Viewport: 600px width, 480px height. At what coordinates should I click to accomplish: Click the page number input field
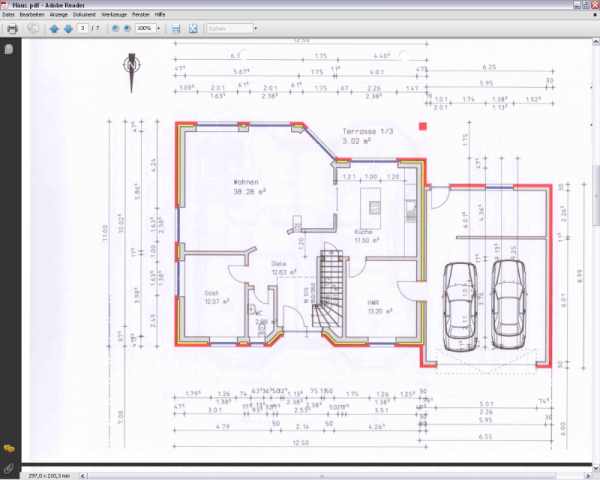coord(84,29)
